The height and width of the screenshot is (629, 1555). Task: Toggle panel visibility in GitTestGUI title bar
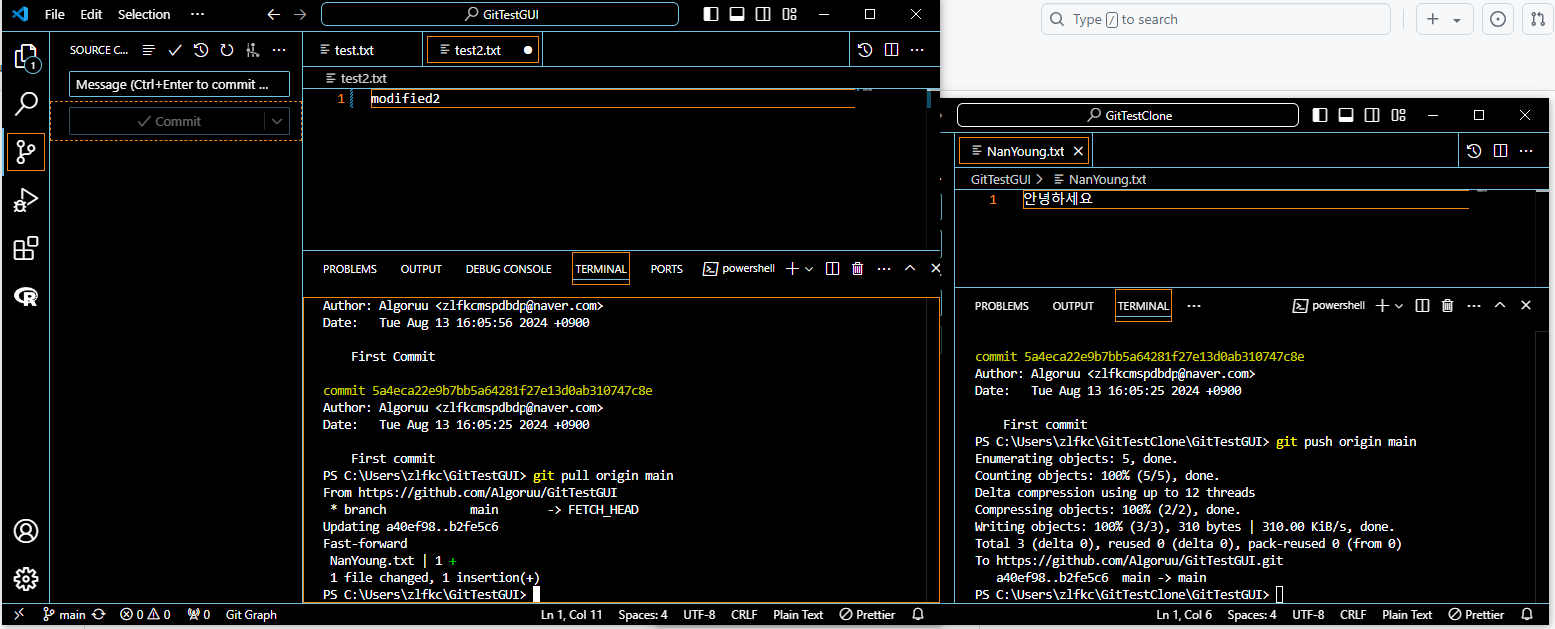(737, 15)
